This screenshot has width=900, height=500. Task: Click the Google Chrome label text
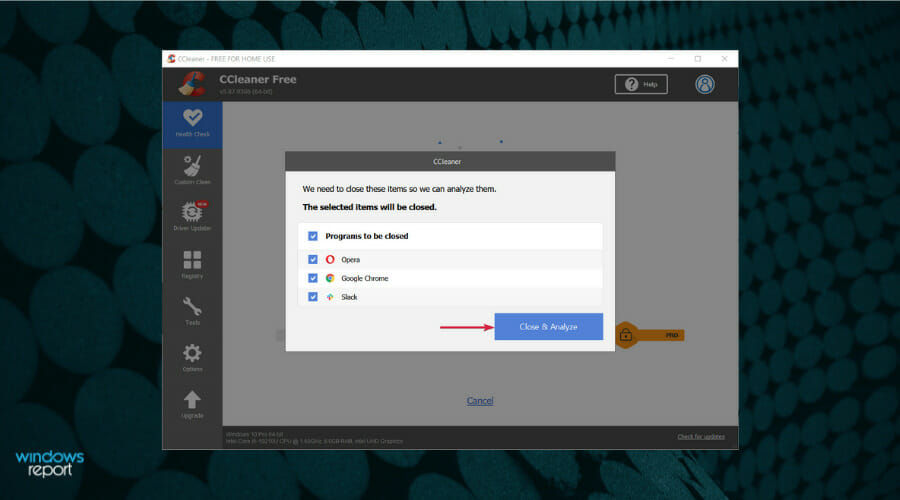click(365, 278)
